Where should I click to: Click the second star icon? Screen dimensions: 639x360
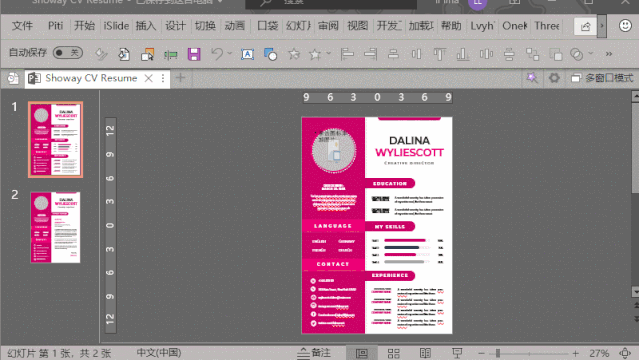315,54
